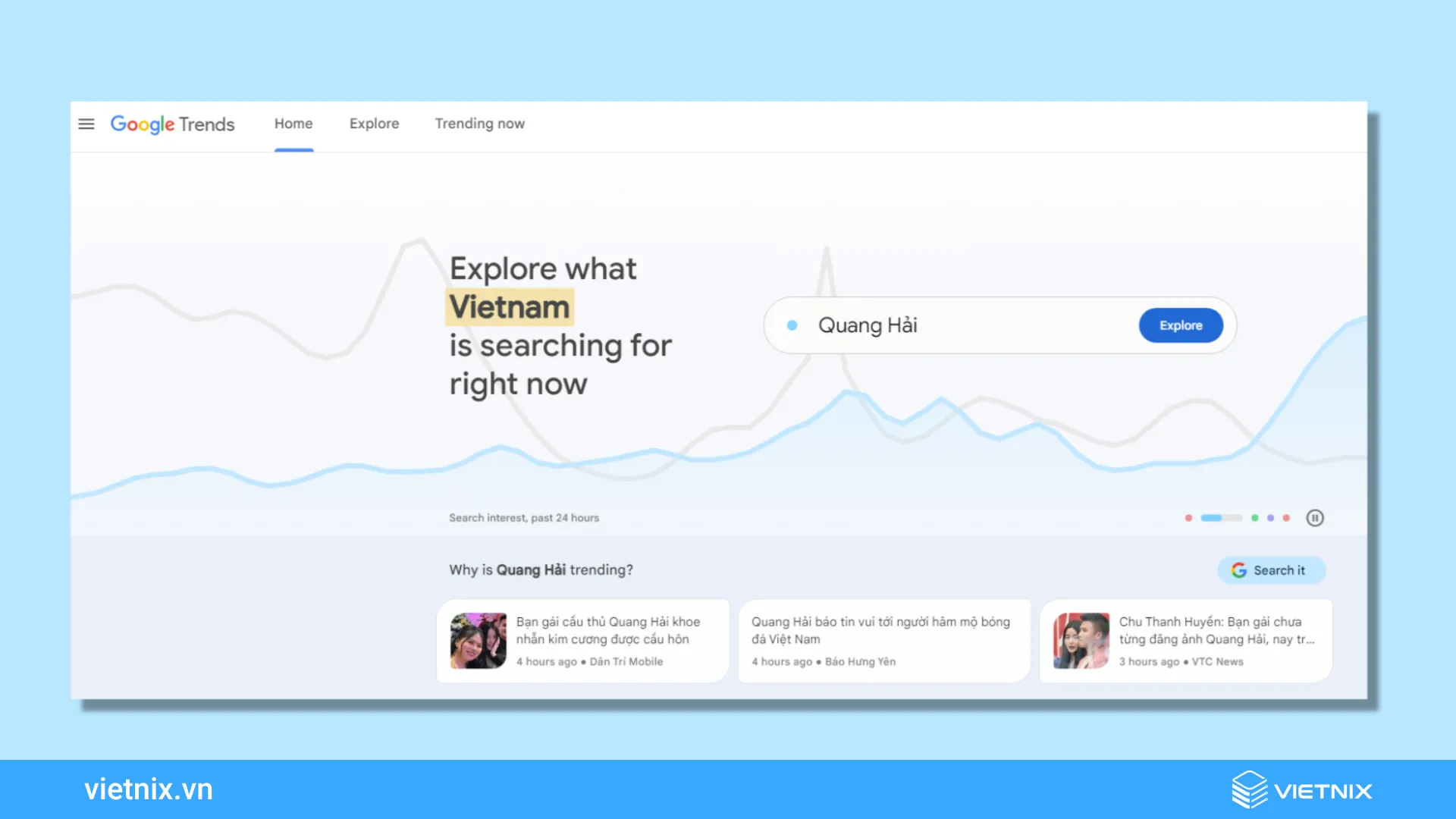Open the Trending now section
The height and width of the screenshot is (819, 1456).
(x=479, y=123)
